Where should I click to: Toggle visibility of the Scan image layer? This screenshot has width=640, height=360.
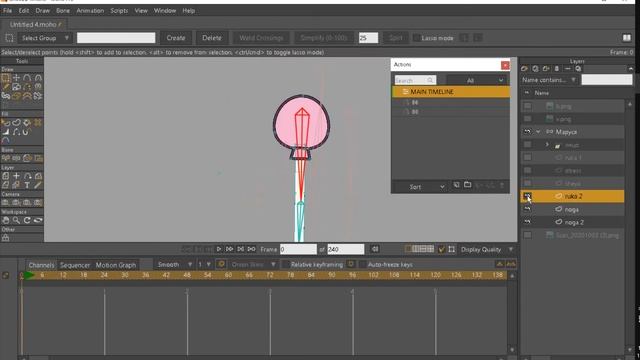click(527, 235)
